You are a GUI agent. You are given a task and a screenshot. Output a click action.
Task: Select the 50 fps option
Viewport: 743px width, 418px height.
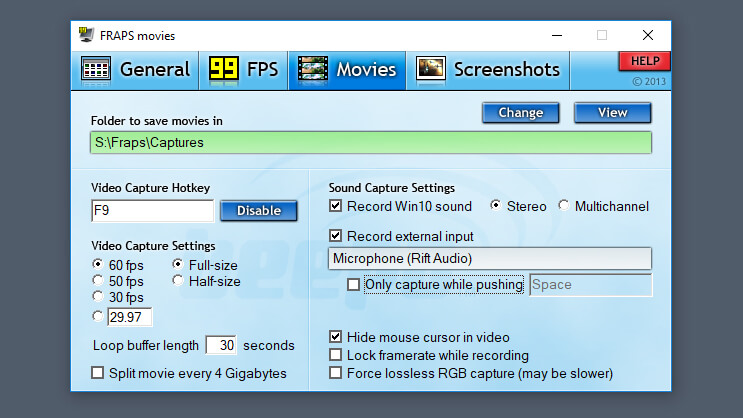coord(118,281)
